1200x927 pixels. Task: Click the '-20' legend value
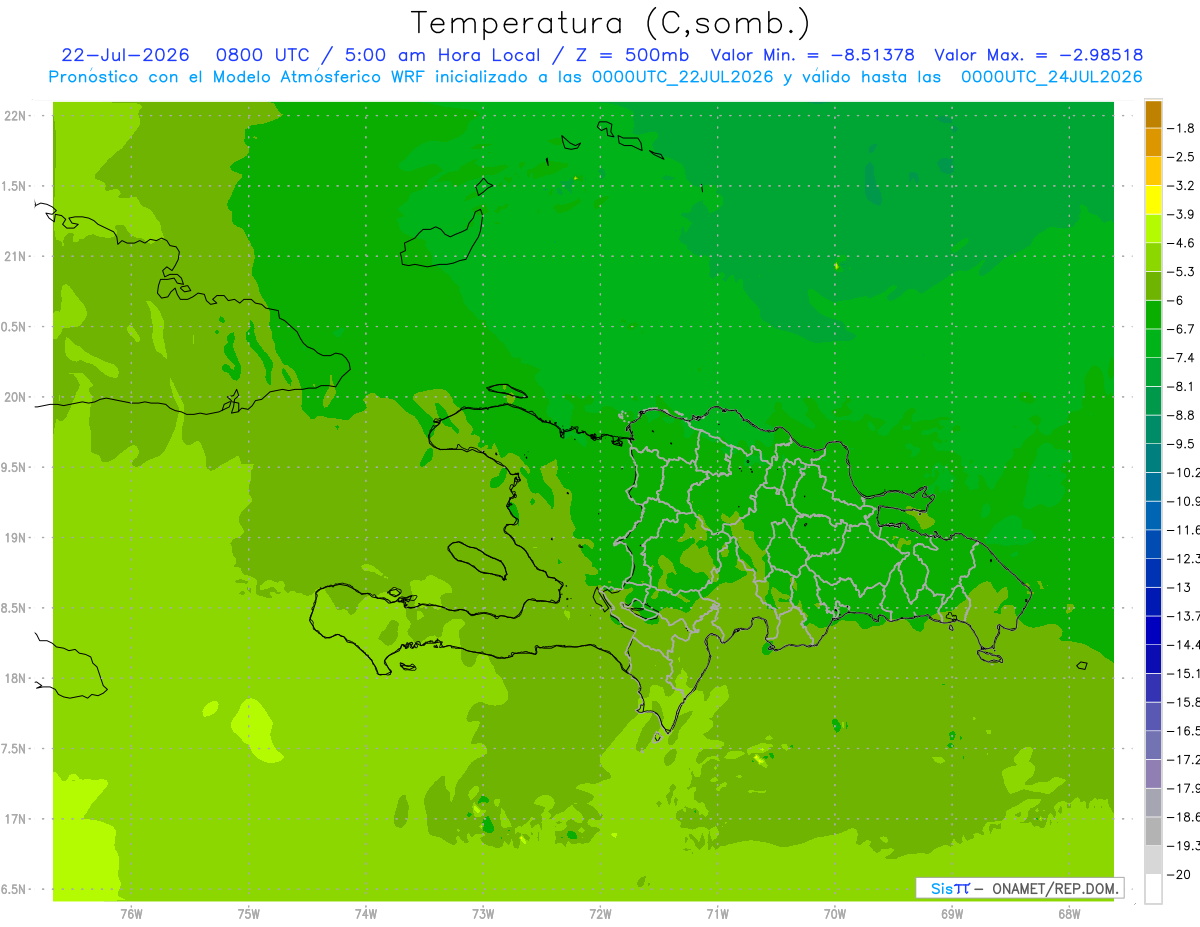1178,874
